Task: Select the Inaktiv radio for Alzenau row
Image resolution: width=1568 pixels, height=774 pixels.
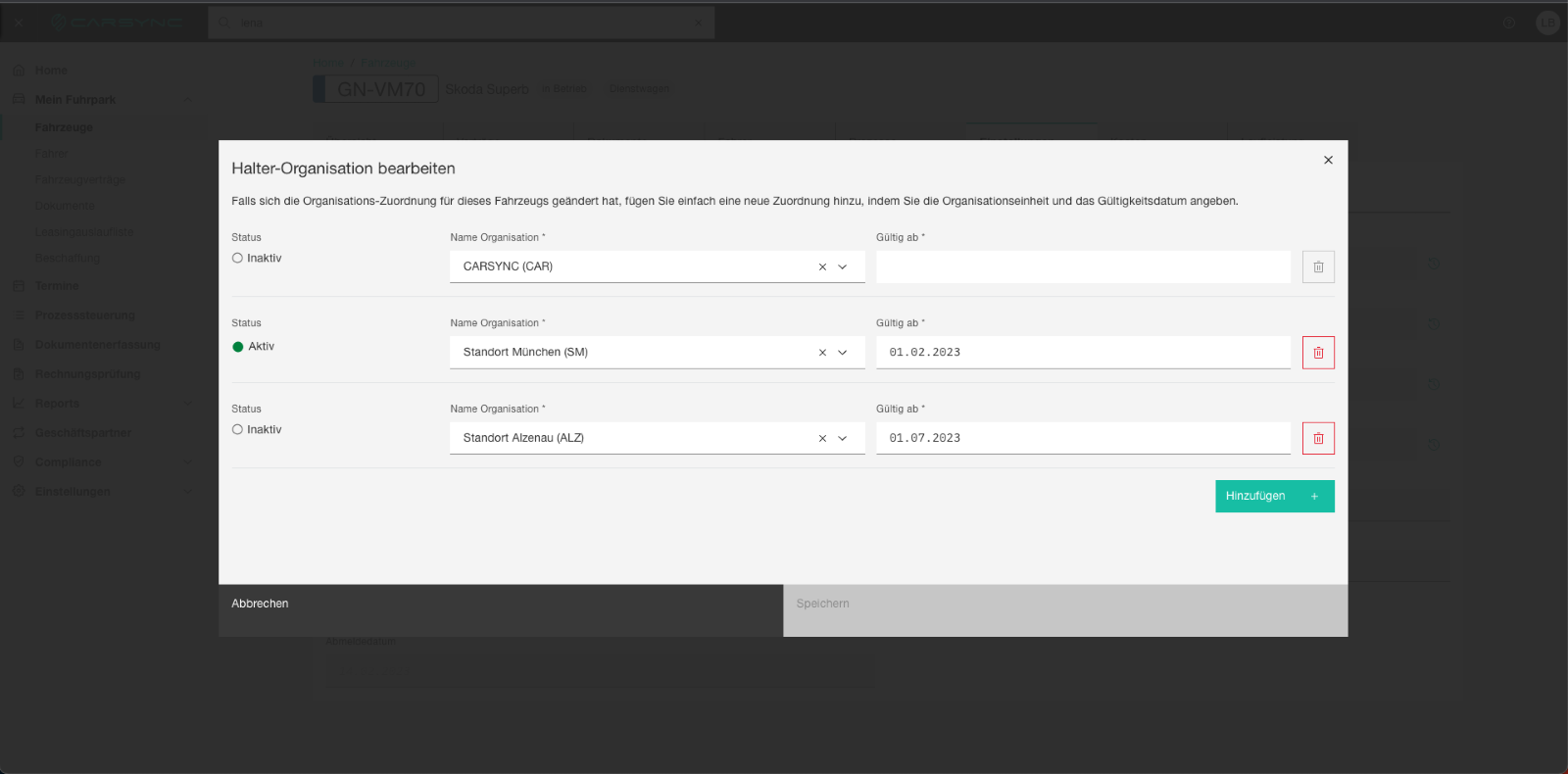Action: pyautogui.click(x=237, y=430)
